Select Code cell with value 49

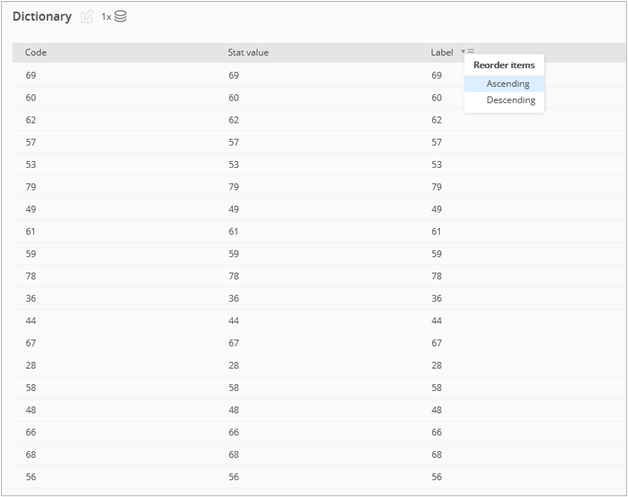click(31, 209)
